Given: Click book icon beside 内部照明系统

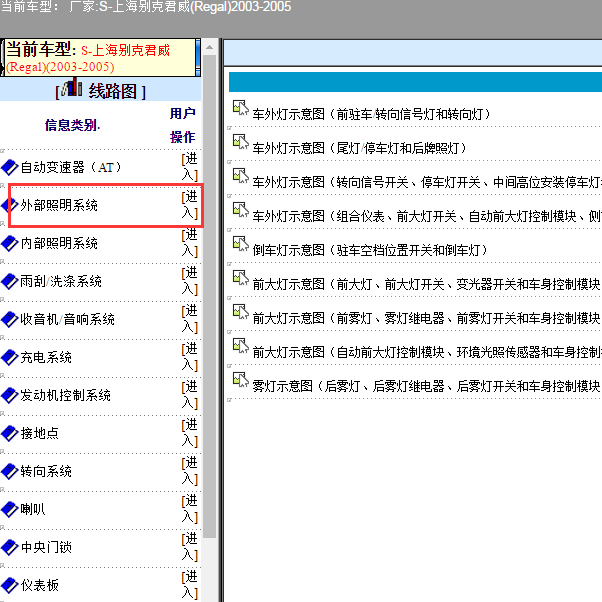Looking at the screenshot, I should coord(10,243).
